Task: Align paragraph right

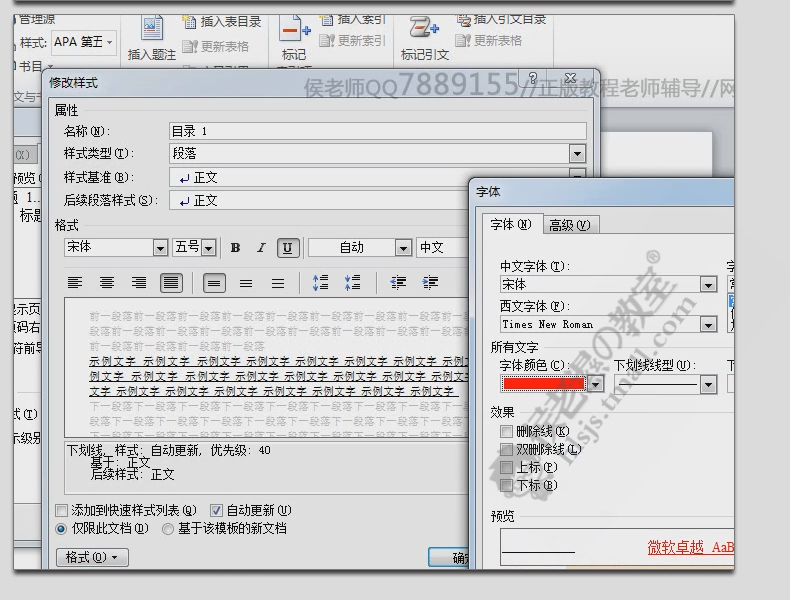Action: 139,283
